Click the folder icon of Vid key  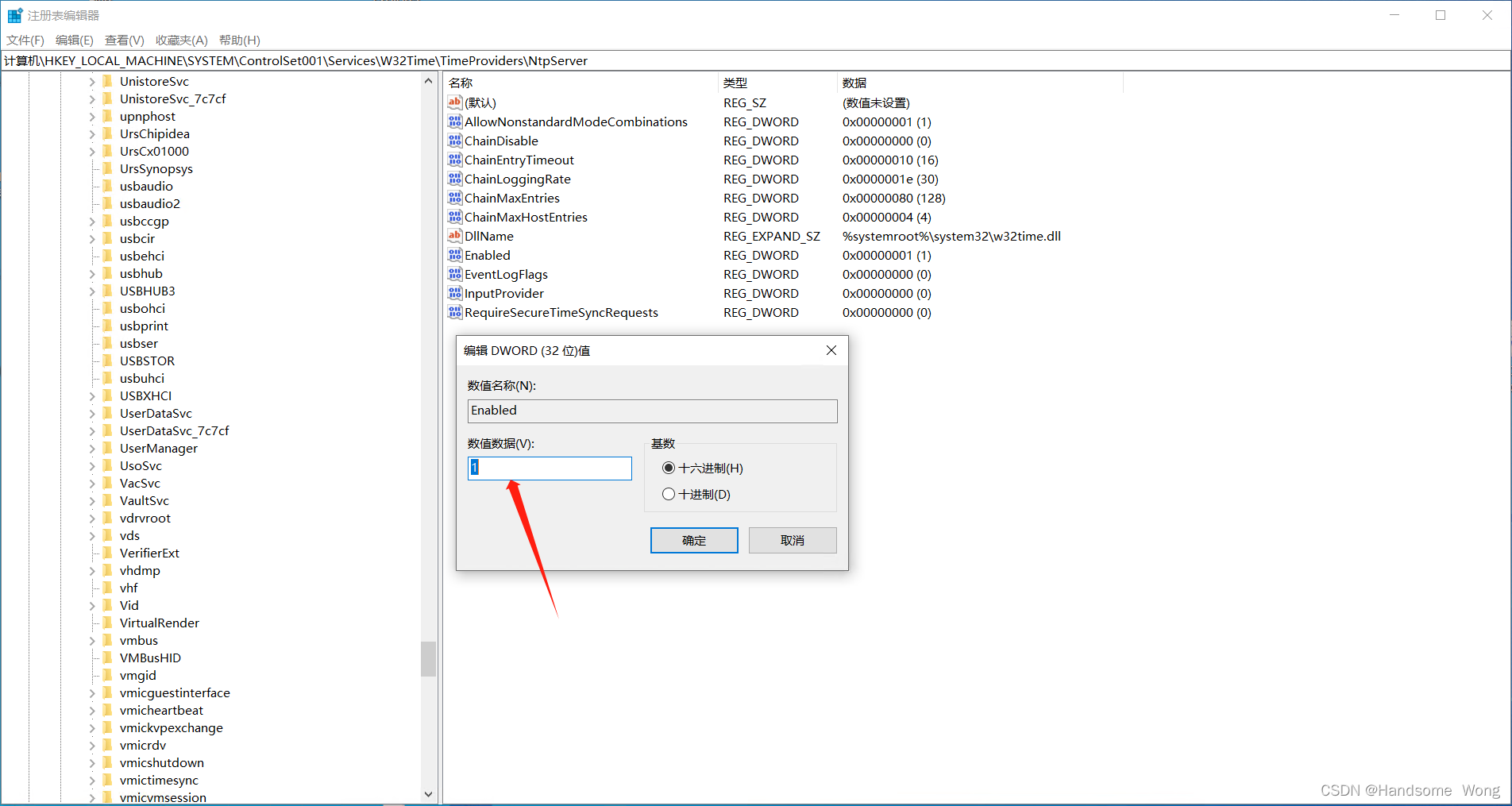pyautogui.click(x=108, y=605)
